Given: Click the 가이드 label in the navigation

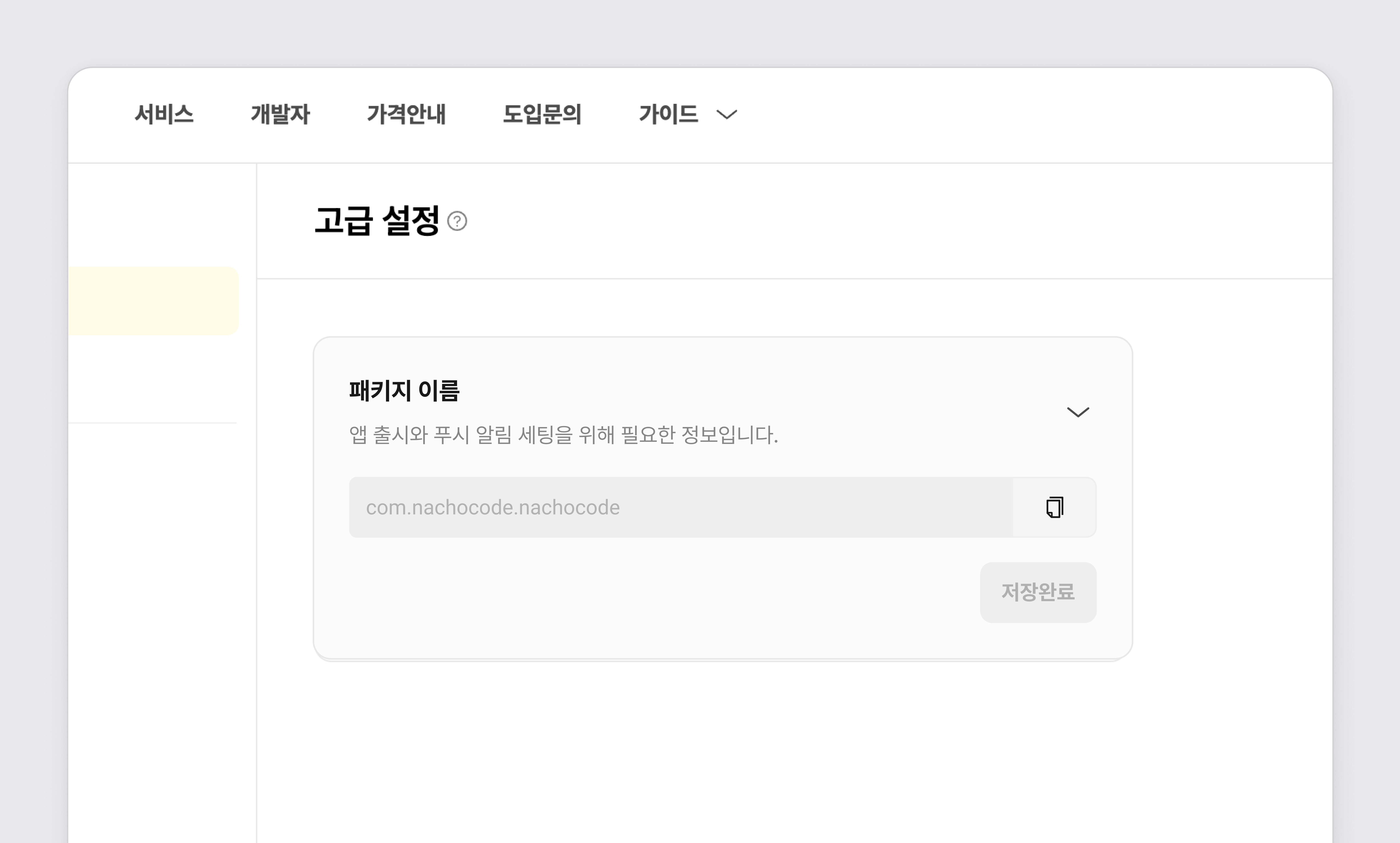Looking at the screenshot, I should click(x=668, y=114).
